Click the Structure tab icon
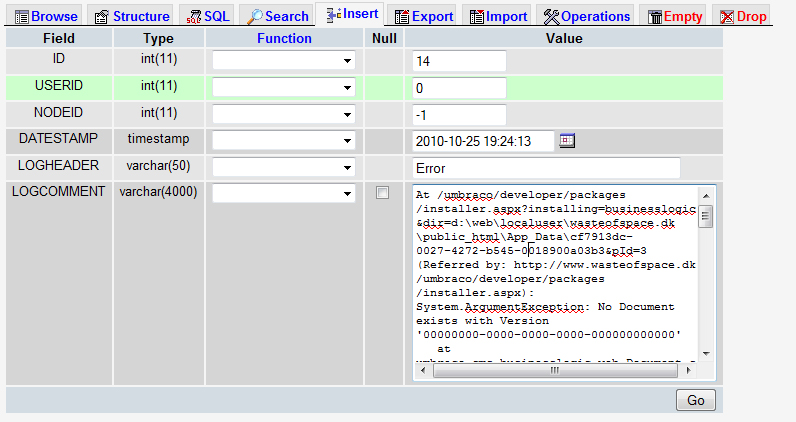Screen dimensions: 796x422 pos(101,17)
